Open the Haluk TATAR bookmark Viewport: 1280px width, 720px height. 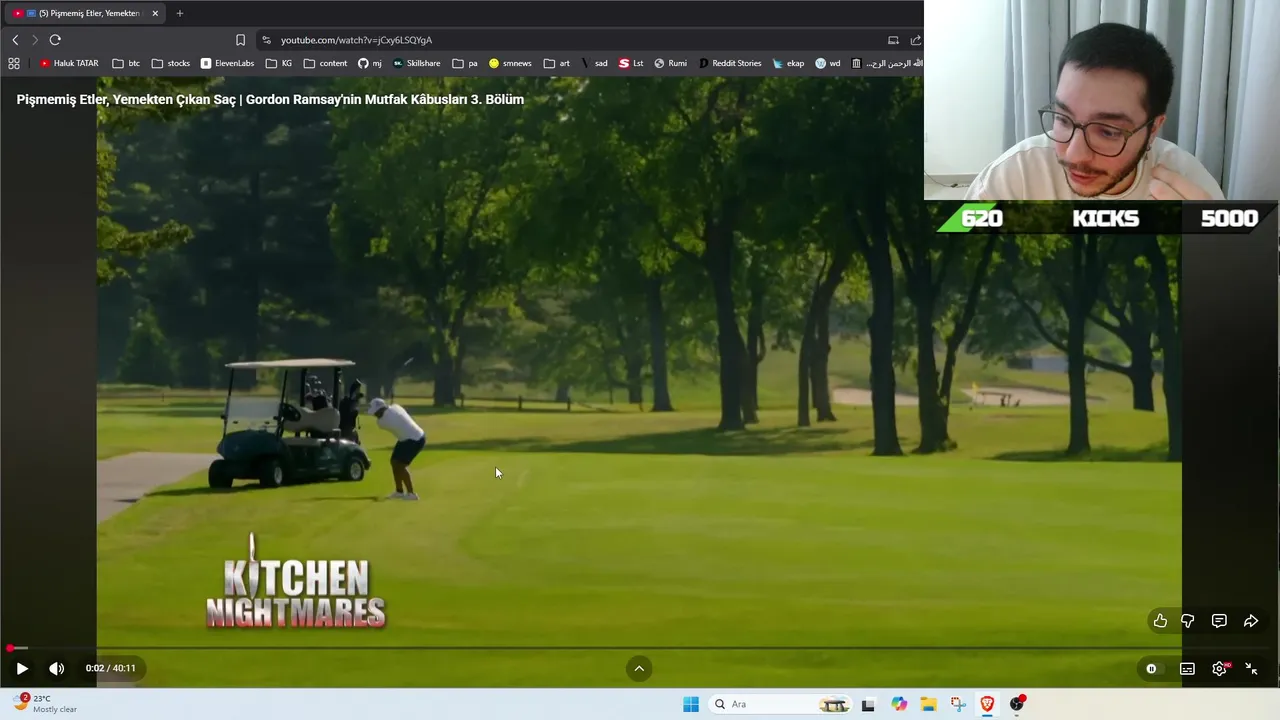tap(69, 63)
